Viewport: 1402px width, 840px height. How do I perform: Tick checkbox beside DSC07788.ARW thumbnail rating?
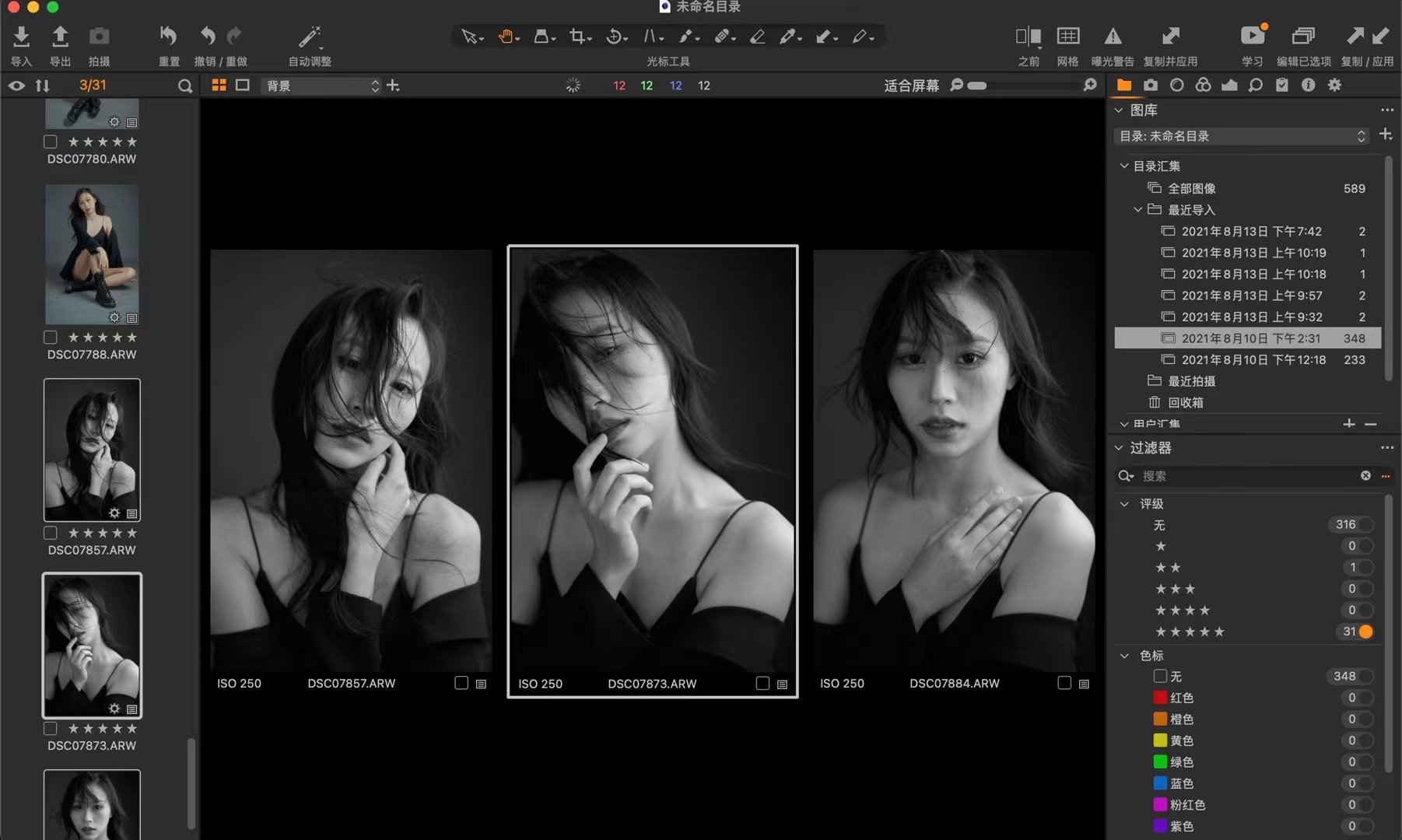click(51, 338)
